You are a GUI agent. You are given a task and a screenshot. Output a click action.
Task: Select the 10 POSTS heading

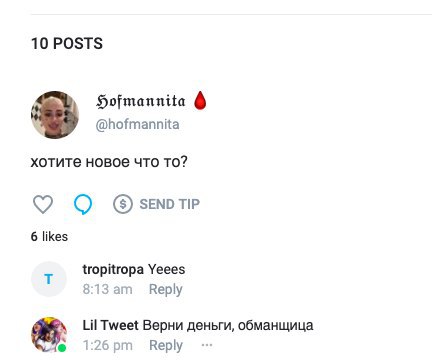click(x=67, y=44)
